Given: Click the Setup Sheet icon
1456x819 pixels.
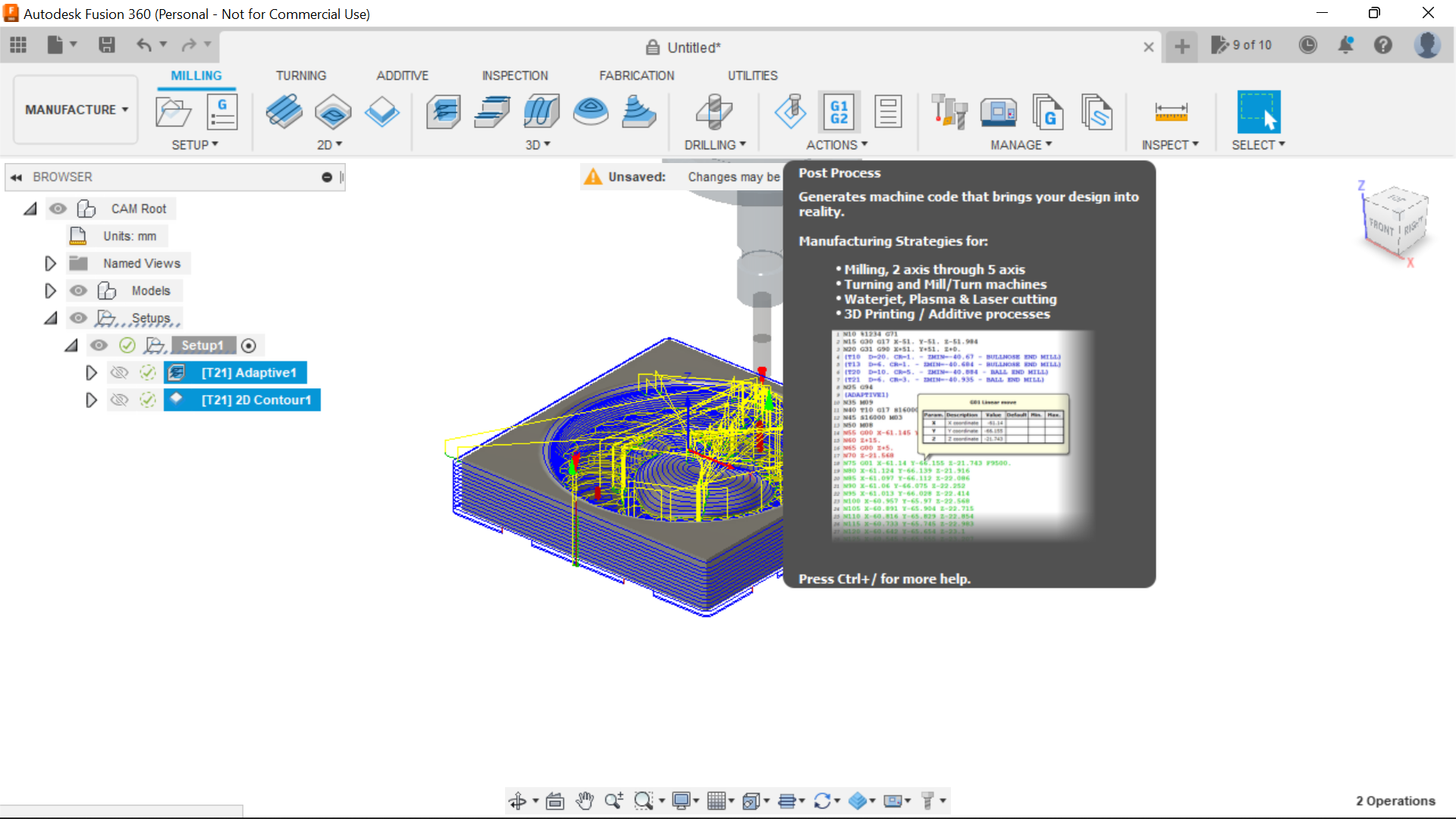Looking at the screenshot, I should 887,112.
